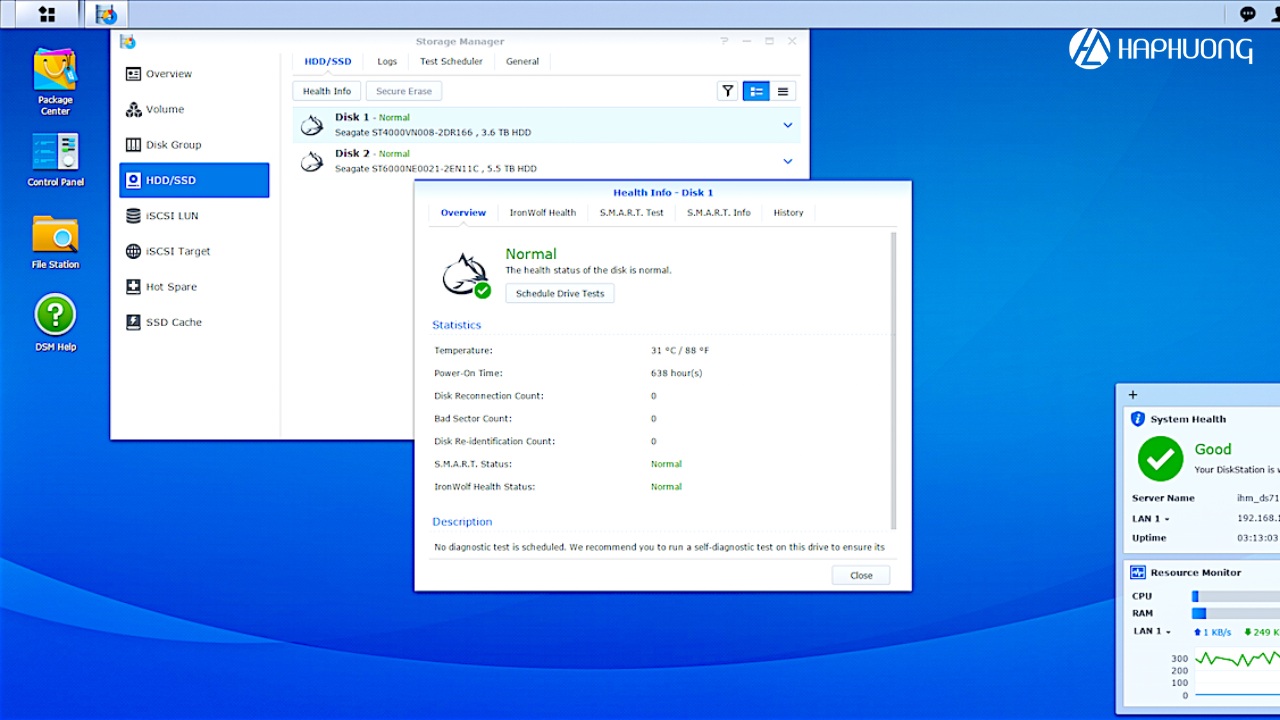This screenshot has width=1280, height=720.
Task: Open the DSM Main Menu grid icon
Action: pos(47,14)
